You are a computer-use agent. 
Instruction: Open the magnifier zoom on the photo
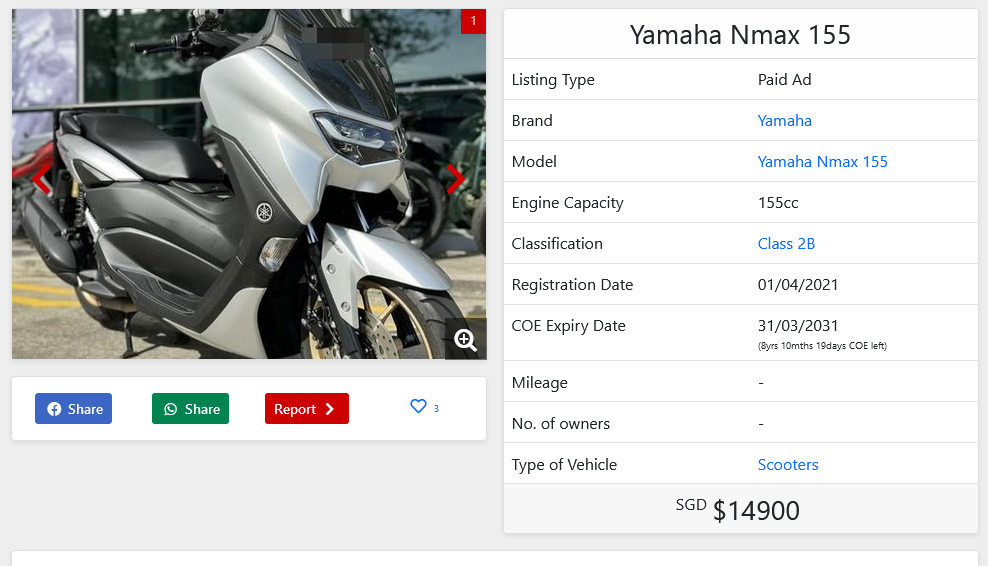tap(465, 339)
